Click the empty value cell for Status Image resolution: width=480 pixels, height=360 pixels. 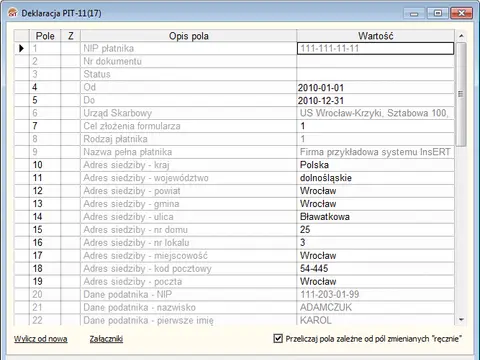click(x=375, y=74)
